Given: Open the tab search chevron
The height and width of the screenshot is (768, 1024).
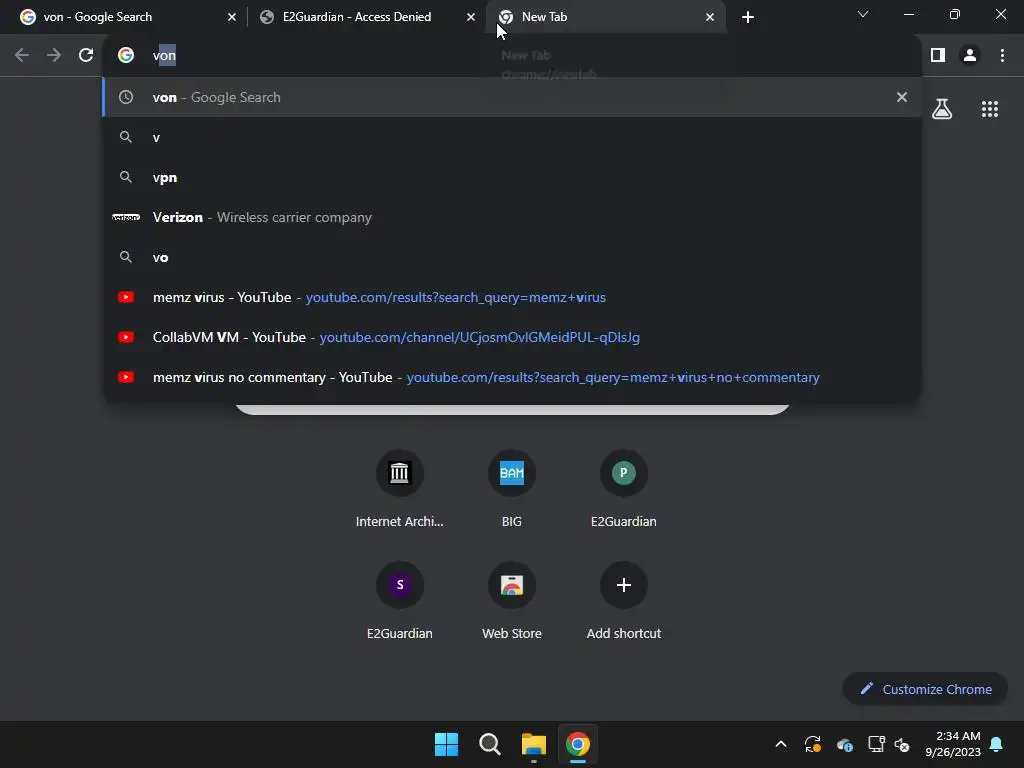Looking at the screenshot, I should click(x=863, y=14).
